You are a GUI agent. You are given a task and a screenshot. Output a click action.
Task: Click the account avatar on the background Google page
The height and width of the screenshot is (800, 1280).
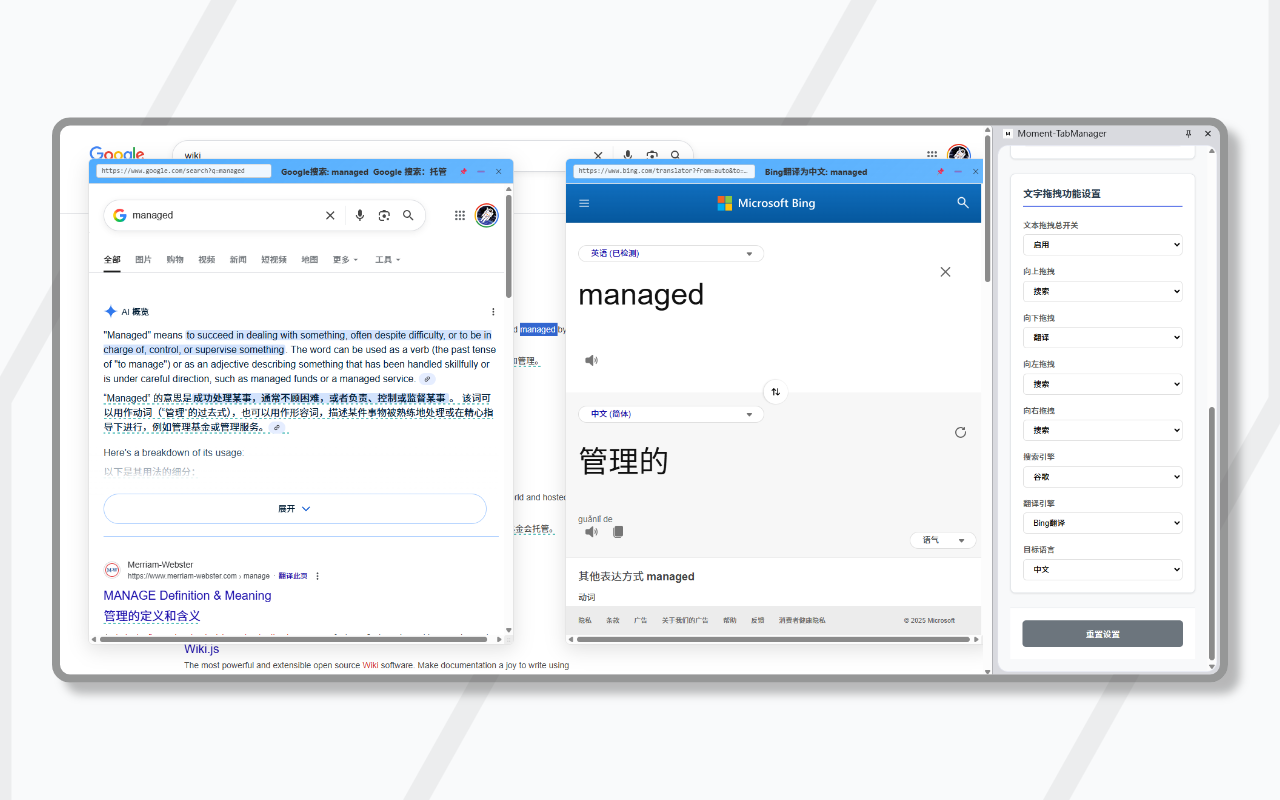tap(959, 154)
